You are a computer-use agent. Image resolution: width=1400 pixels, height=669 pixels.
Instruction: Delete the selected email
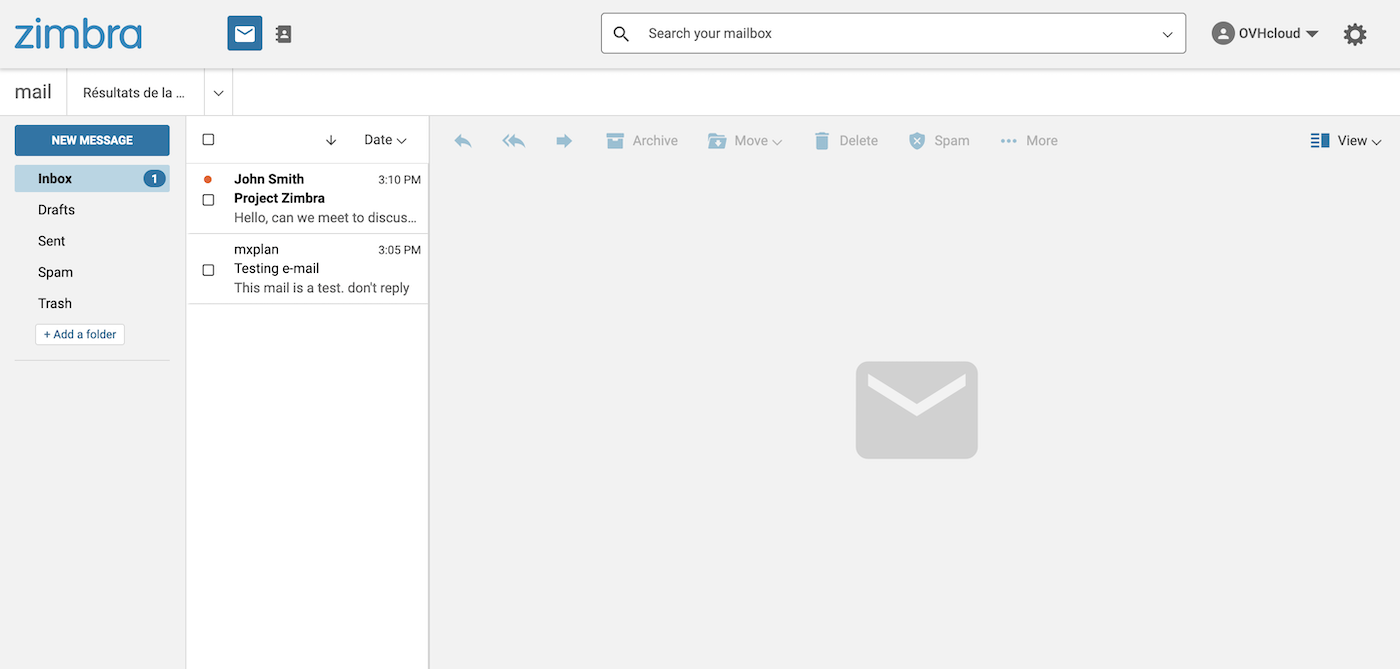pos(845,140)
